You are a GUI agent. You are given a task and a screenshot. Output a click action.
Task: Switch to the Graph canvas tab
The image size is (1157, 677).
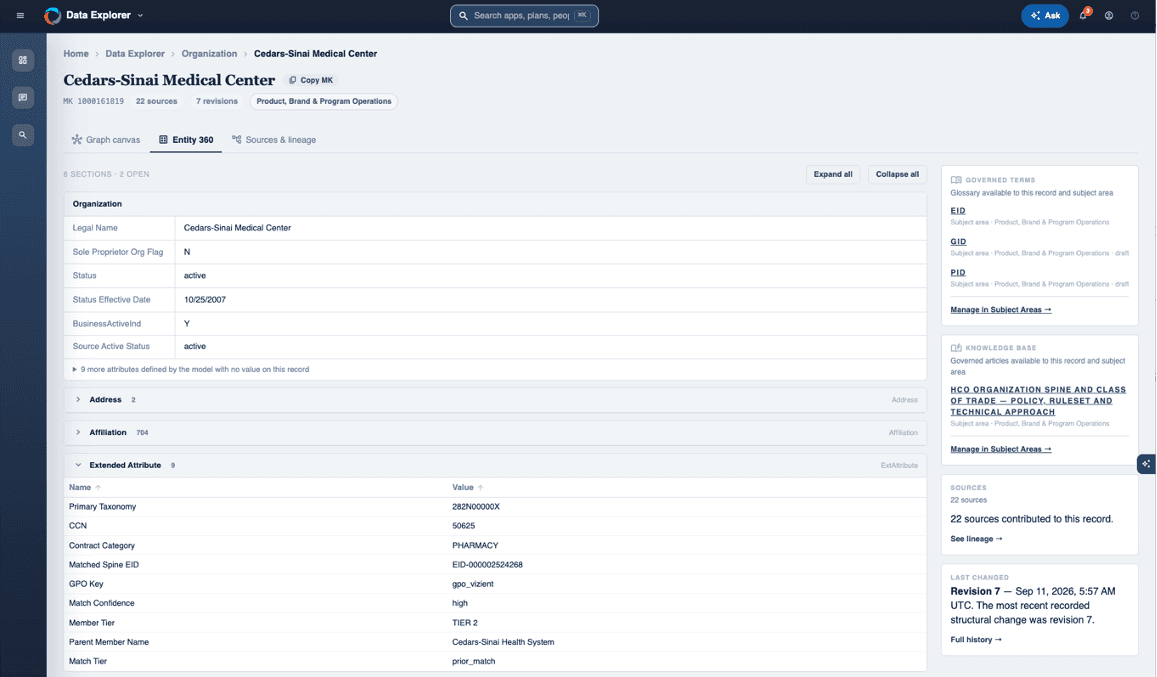[x=106, y=140]
